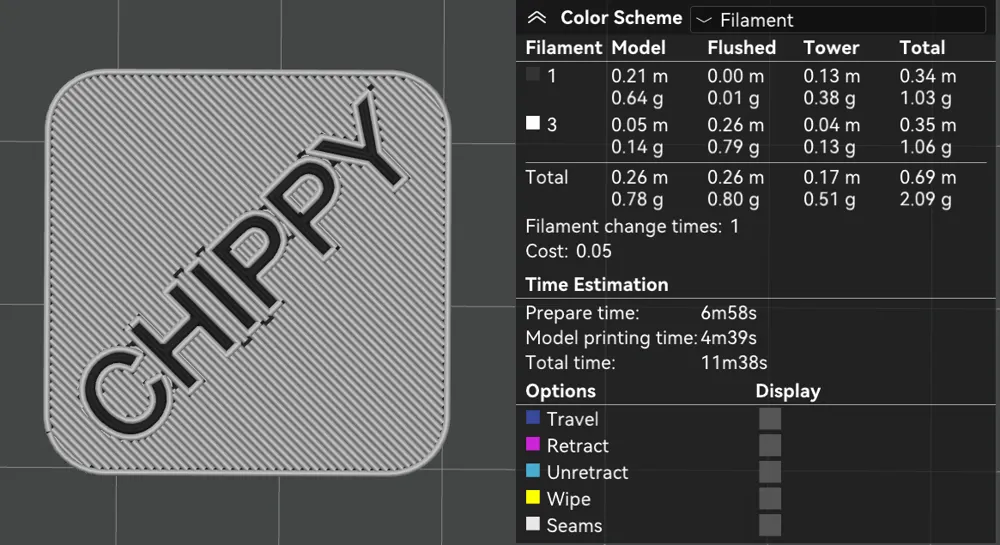The width and height of the screenshot is (1000, 545).
Task: Click the 0.69 m grand total
Action: (x=928, y=177)
